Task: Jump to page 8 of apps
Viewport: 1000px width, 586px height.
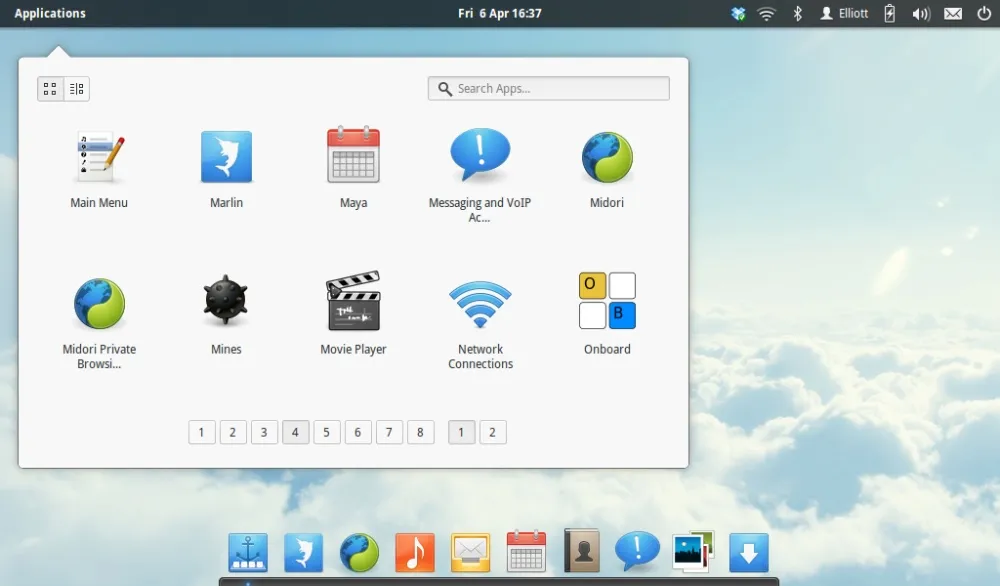Action: 421,432
